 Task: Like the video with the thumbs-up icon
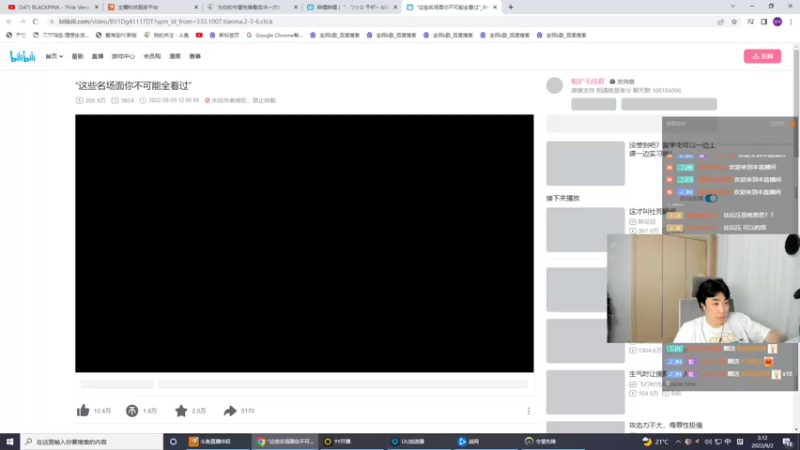pos(83,411)
